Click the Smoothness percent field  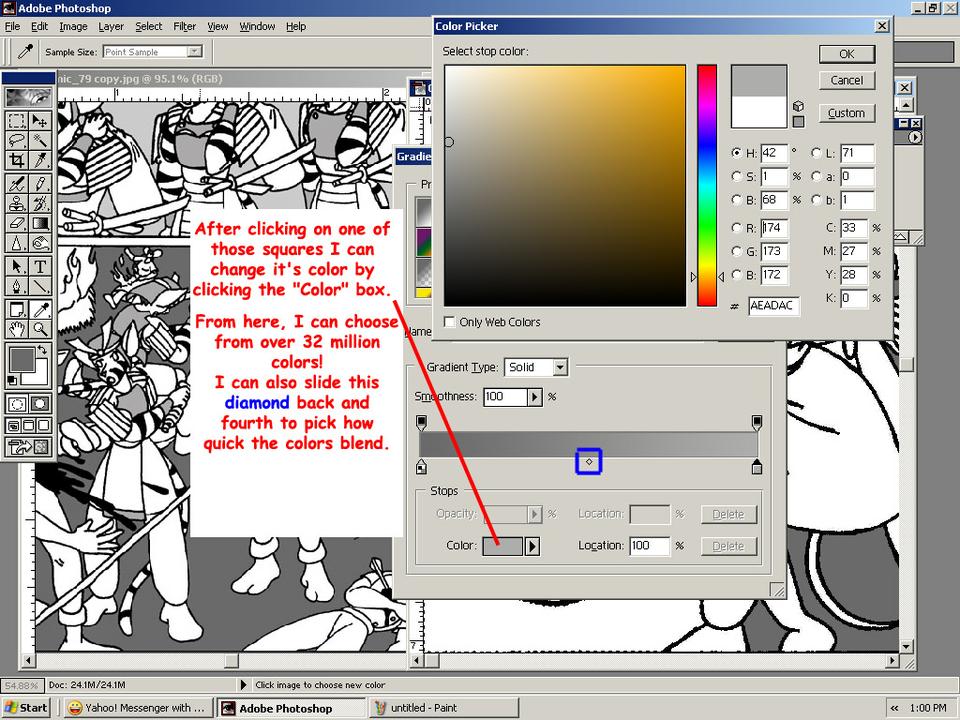coord(505,397)
